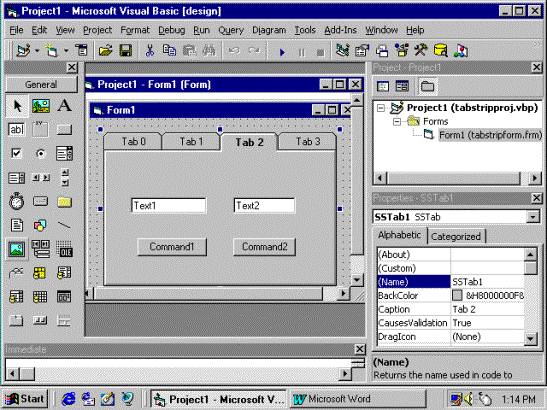
Task: Click View Code in Project panel
Action: [383, 86]
